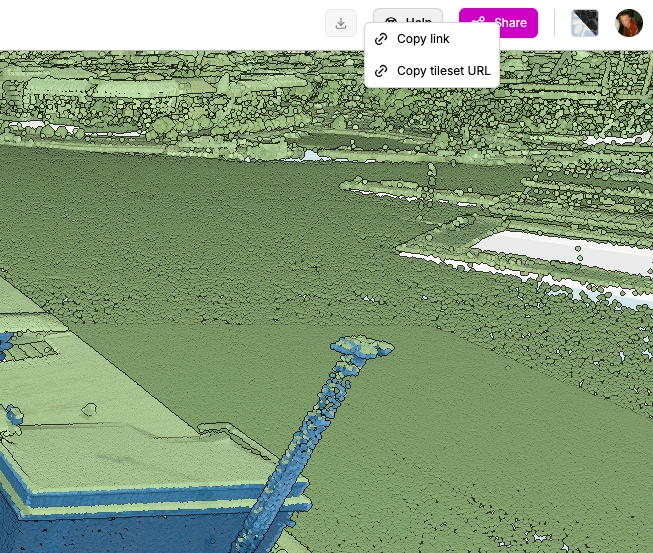
Task: Click the chain icon beside Copy link
Action: pos(381,39)
